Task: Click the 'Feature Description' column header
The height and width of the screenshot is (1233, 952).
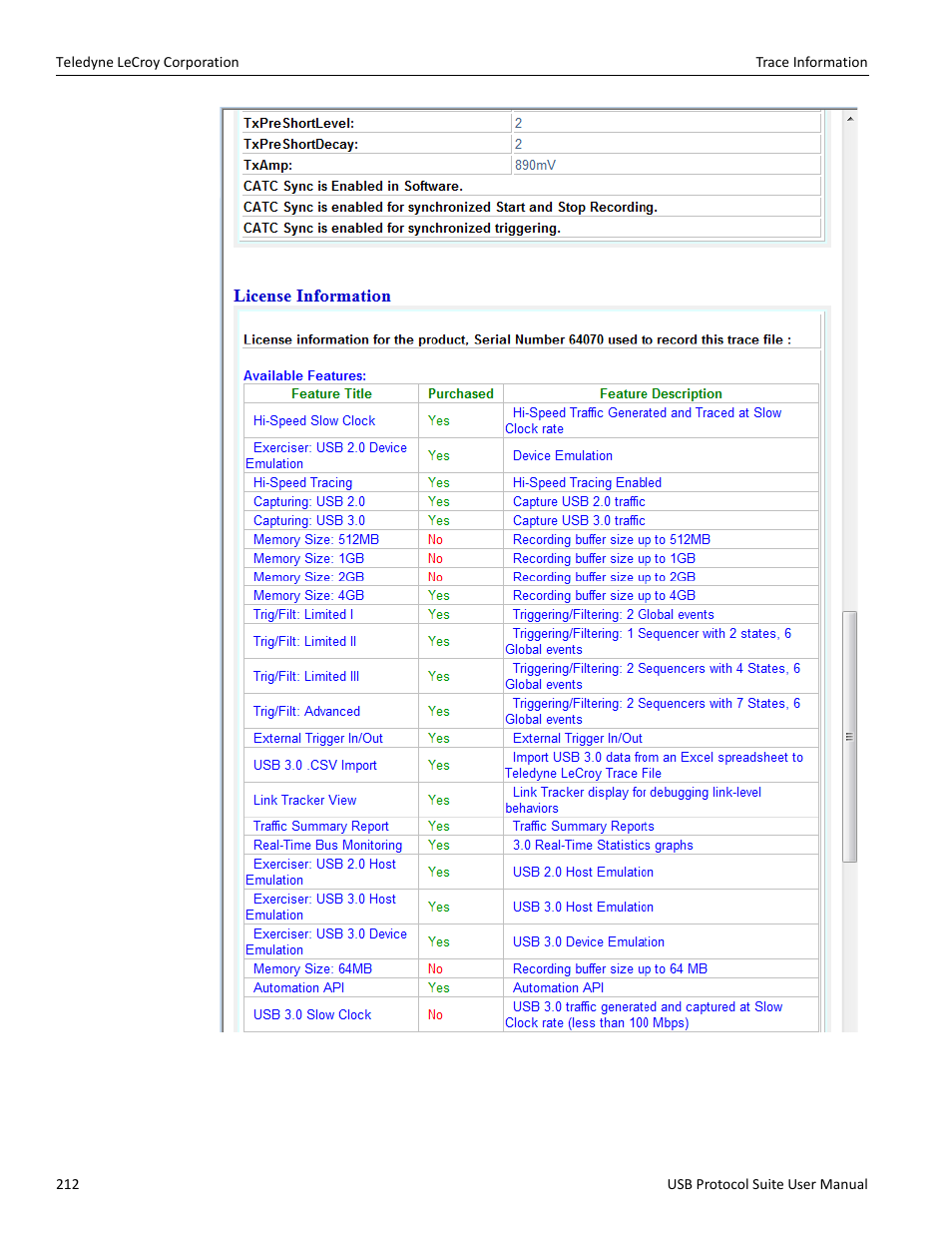Action: point(661,394)
